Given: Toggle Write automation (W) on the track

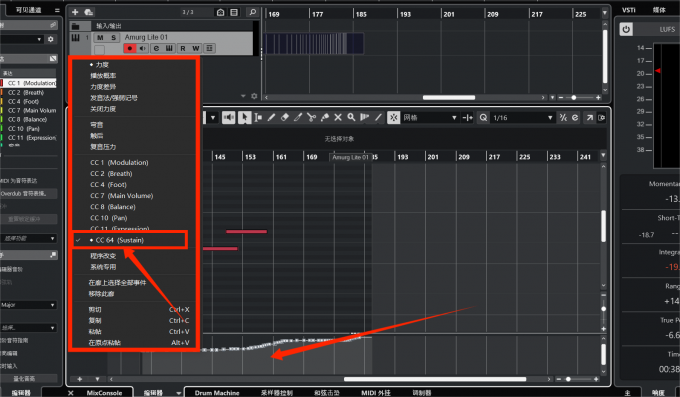Looking at the screenshot, I should click(196, 48).
